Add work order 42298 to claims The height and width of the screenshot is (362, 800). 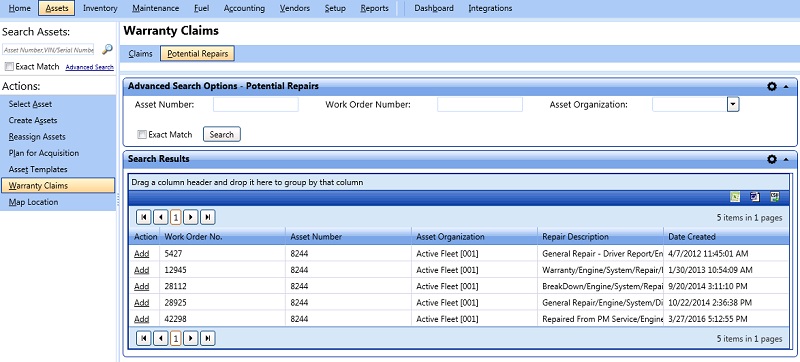[141, 319]
